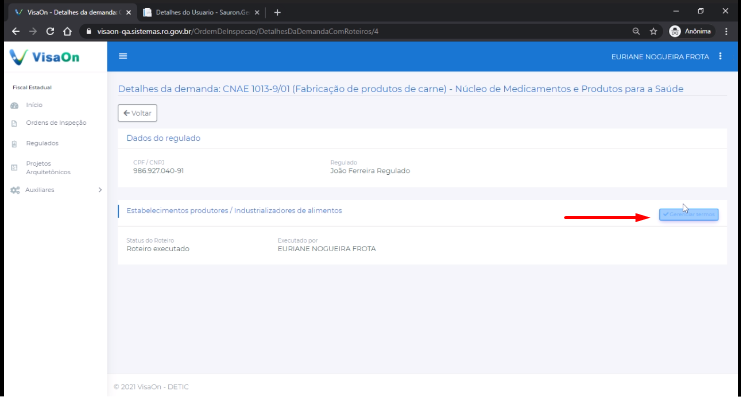Image resolution: width=741 pixels, height=397 pixels.
Task: Open a new browser tab
Action: 277,12
